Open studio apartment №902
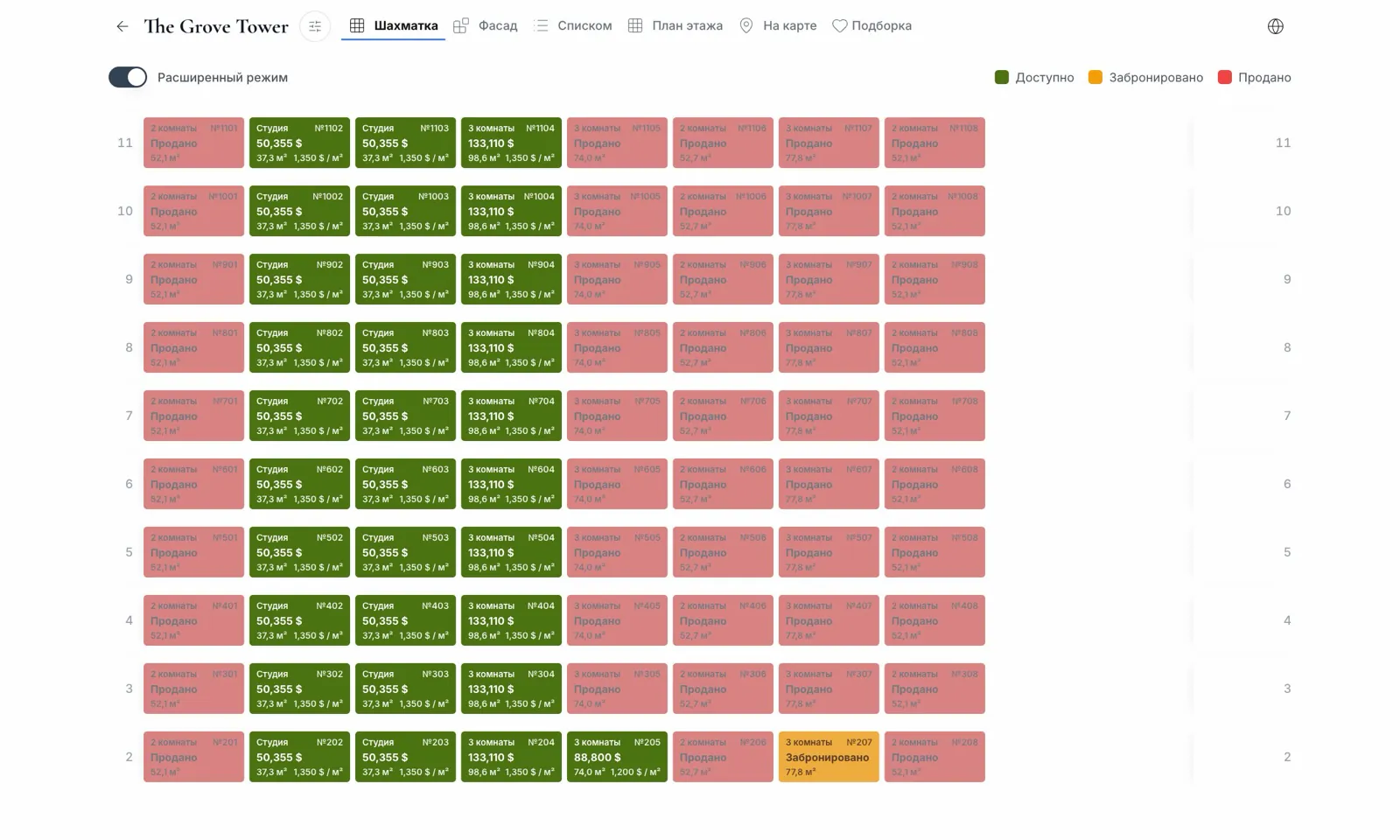This screenshot has height=840, width=1400. point(300,279)
